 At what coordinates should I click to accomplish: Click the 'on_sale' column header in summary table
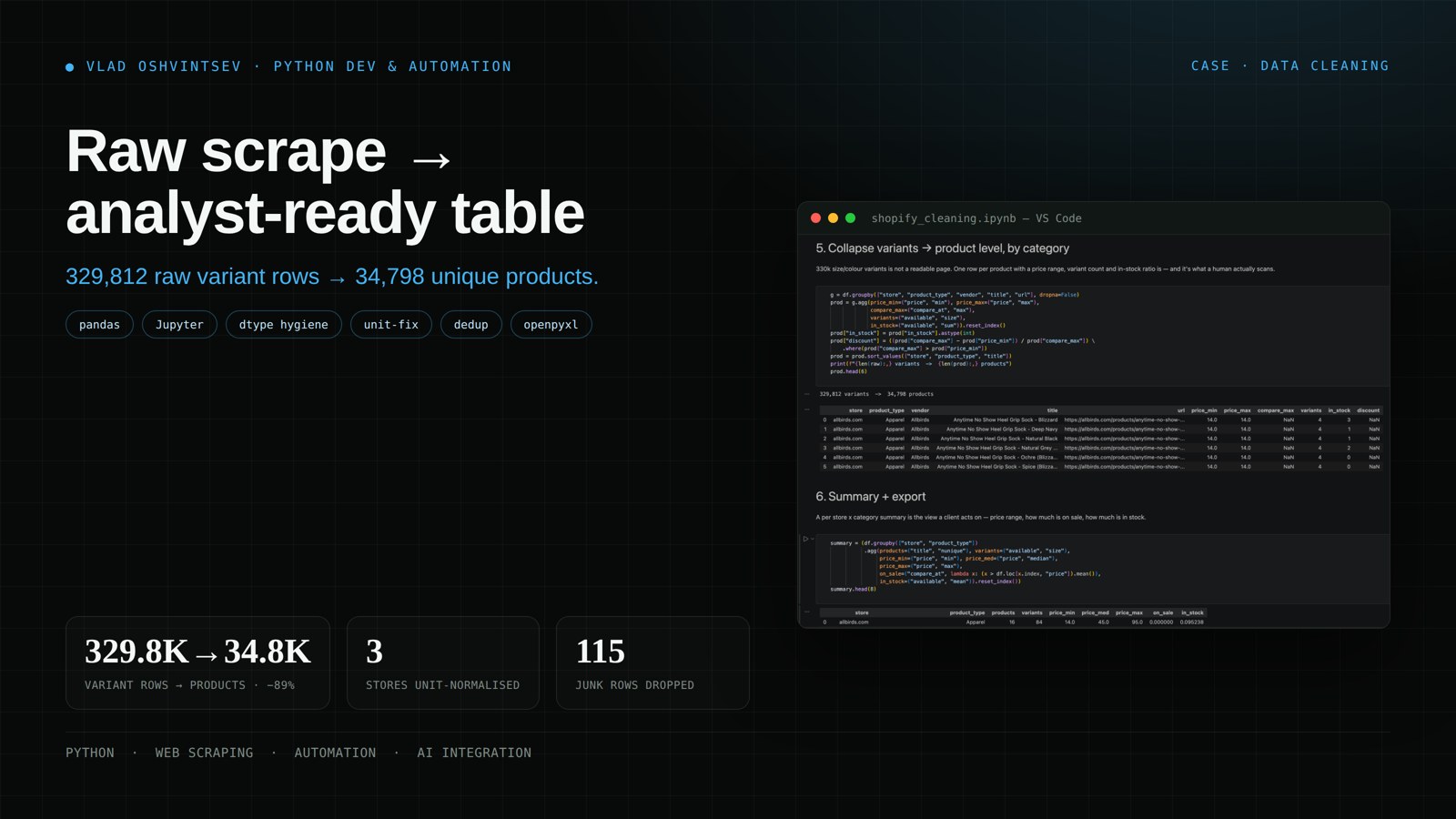tap(1163, 612)
